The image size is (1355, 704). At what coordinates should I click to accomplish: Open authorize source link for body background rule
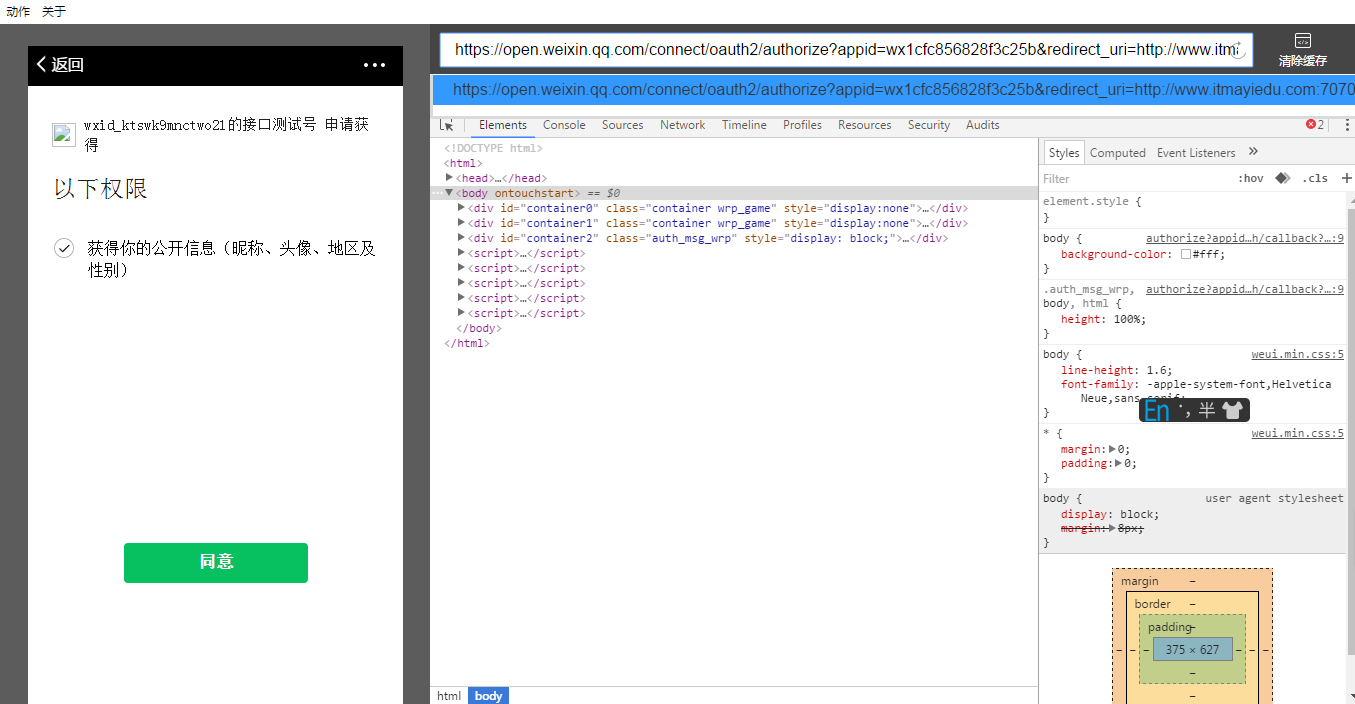pyautogui.click(x=1245, y=238)
